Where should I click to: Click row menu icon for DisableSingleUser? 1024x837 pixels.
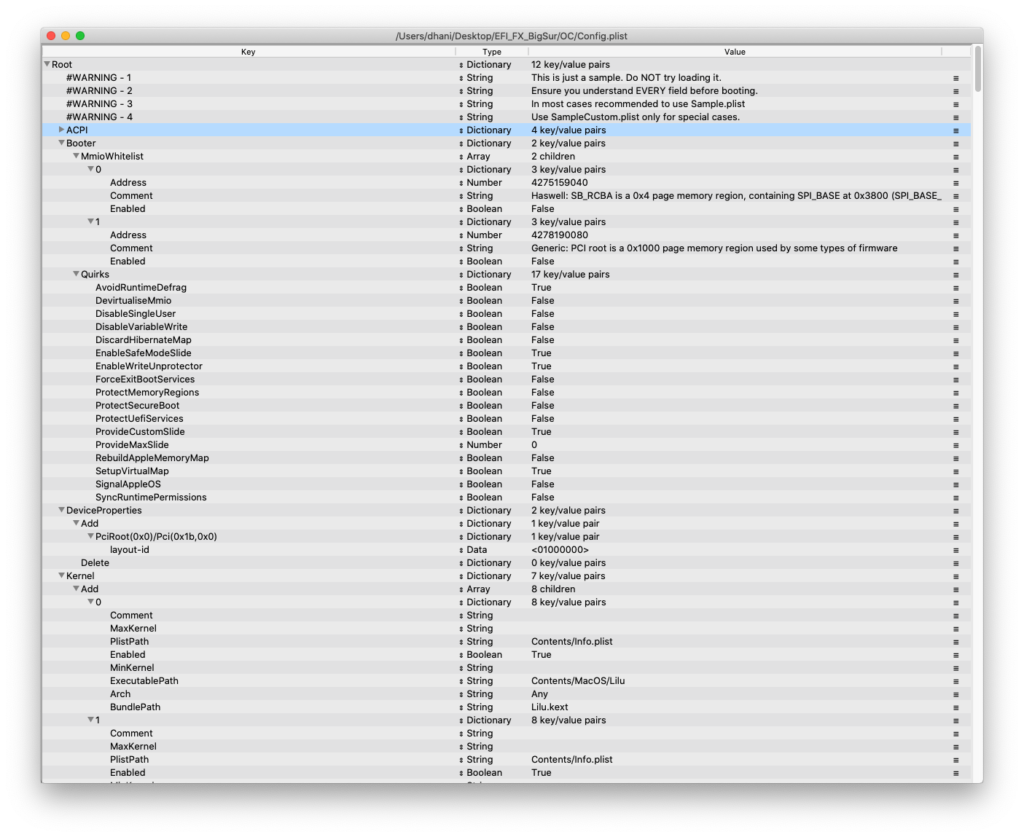(955, 314)
